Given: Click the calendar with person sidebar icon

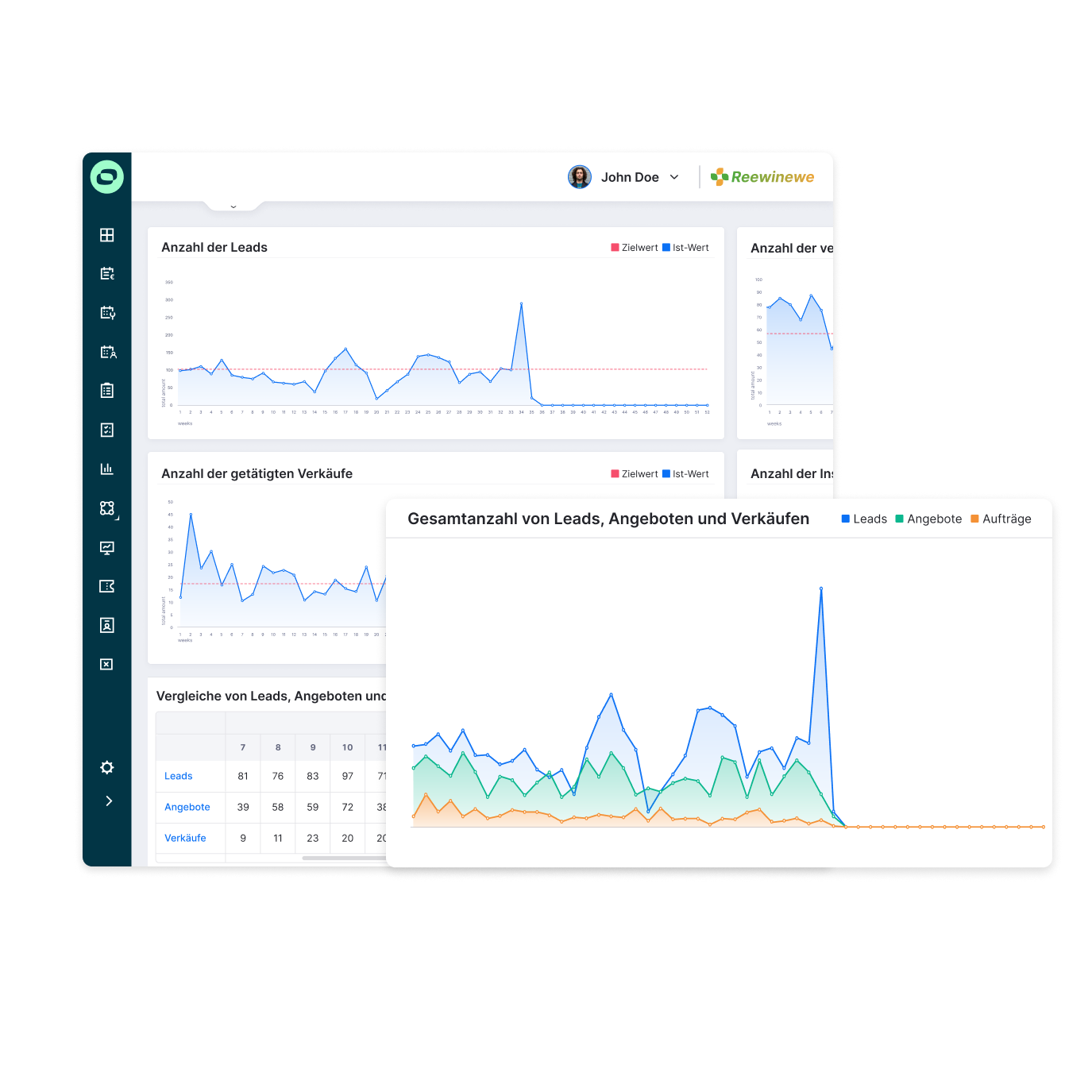Looking at the screenshot, I should click(107, 352).
